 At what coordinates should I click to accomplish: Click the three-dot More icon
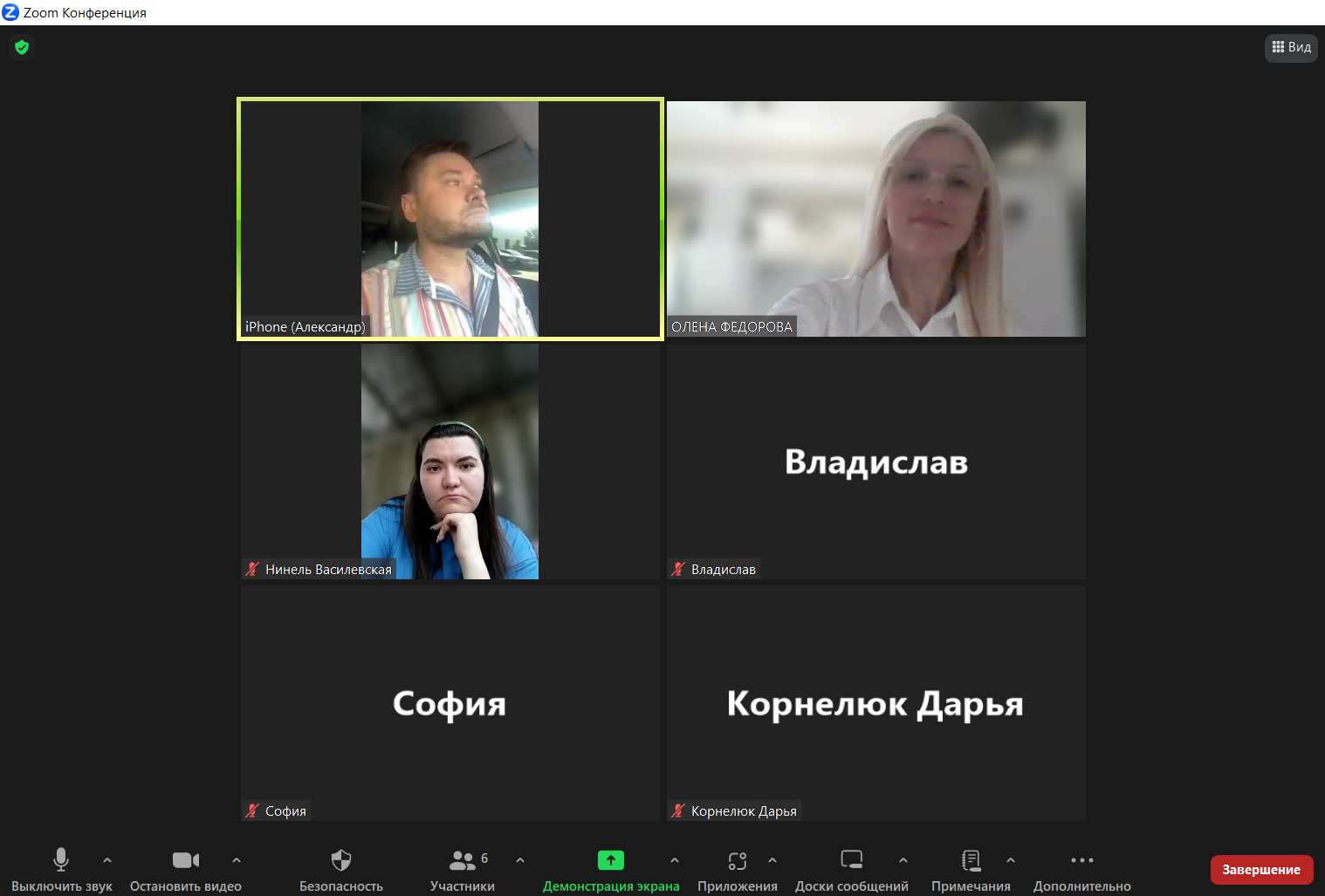click(1082, 860)
